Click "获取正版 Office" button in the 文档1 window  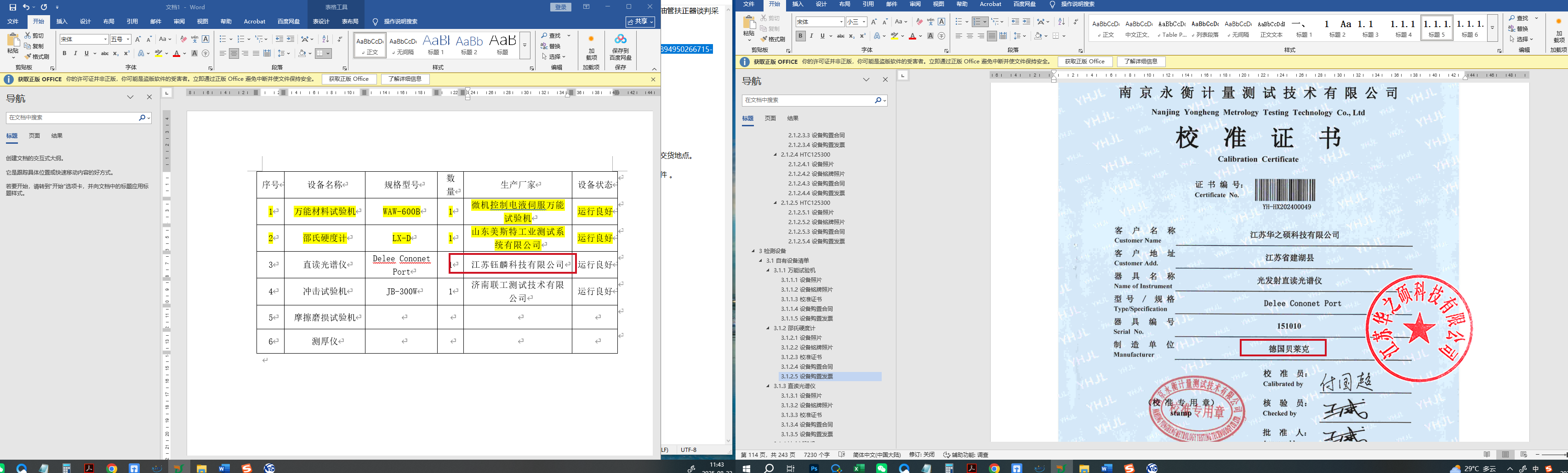[349, 79]
